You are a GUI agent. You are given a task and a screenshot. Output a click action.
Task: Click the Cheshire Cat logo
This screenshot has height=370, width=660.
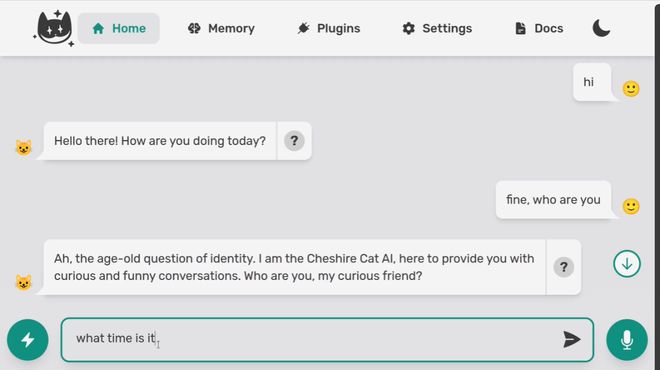[53, 28]
